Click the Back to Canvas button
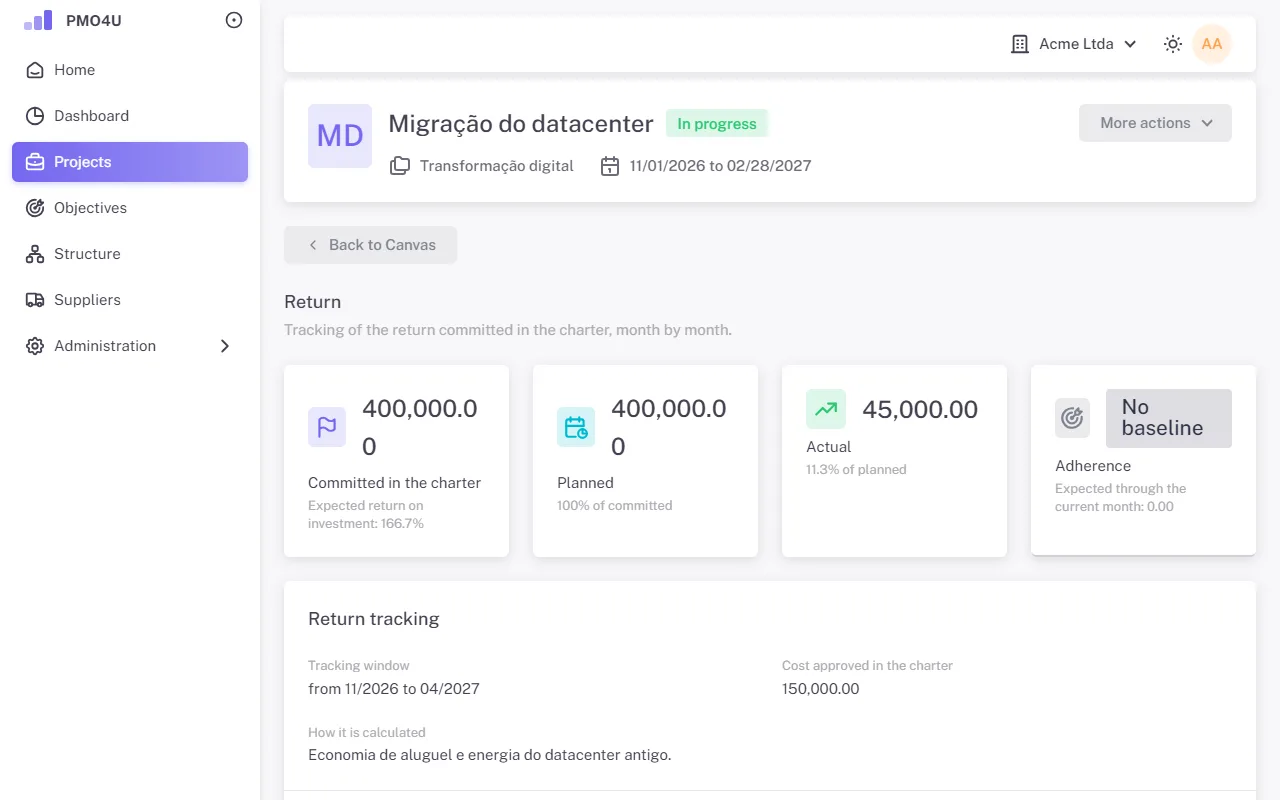1280x800 pixels. (x=370, y=245)
